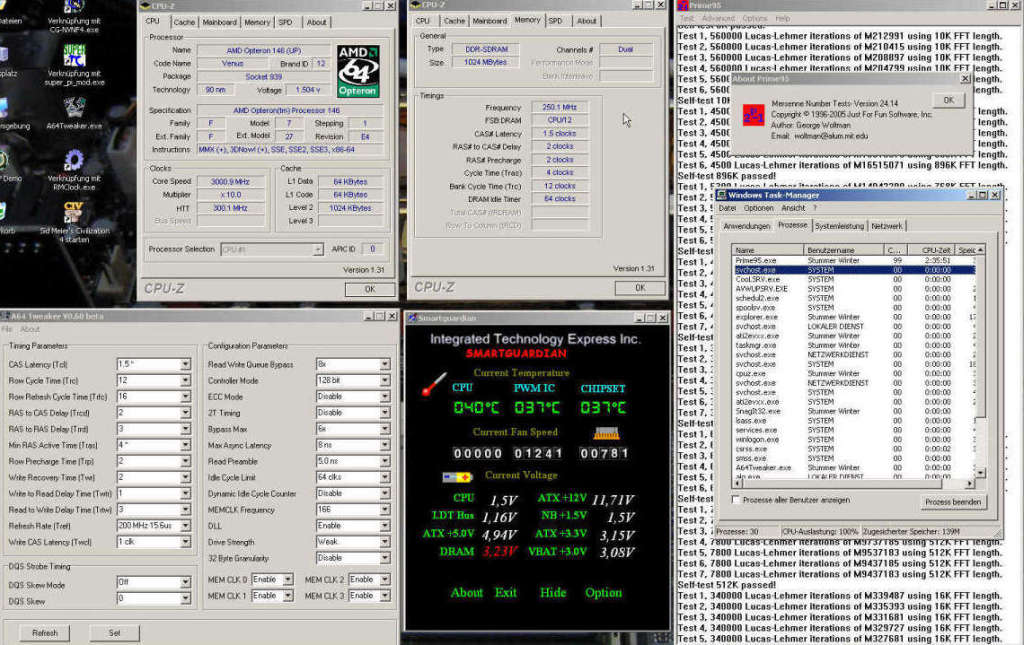Expand the Controller Mode dropdown
Screen dimensions: 1024x645
click(x=385, y=381)
